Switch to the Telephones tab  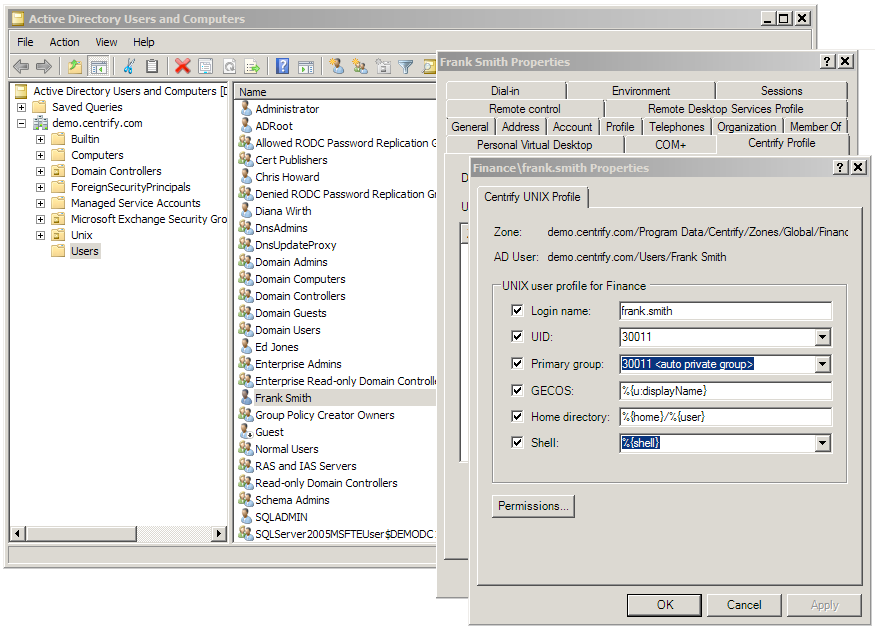click(x=676, y=127)
